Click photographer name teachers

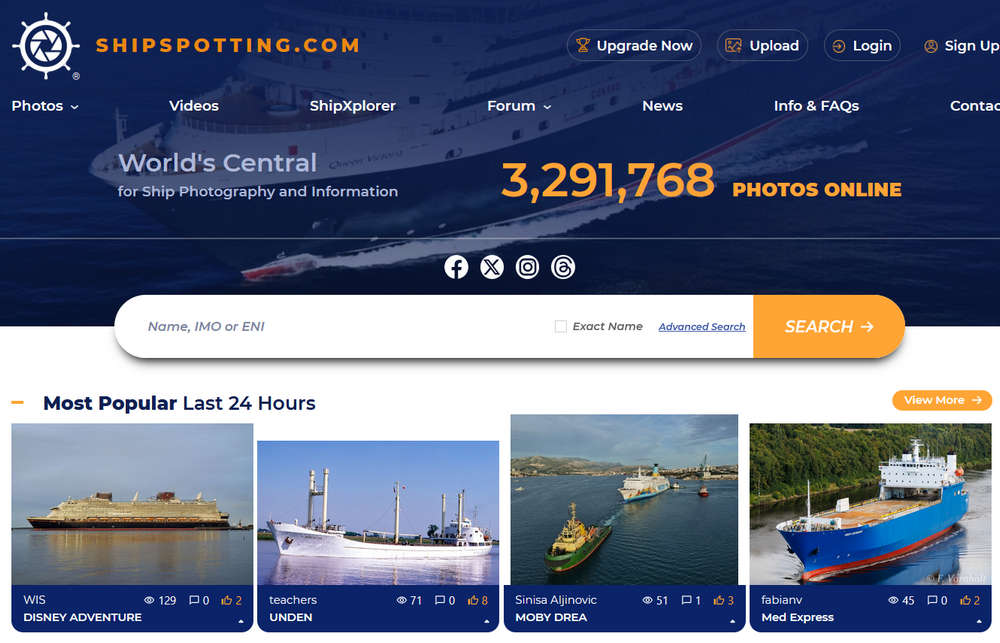pos(293,600)
